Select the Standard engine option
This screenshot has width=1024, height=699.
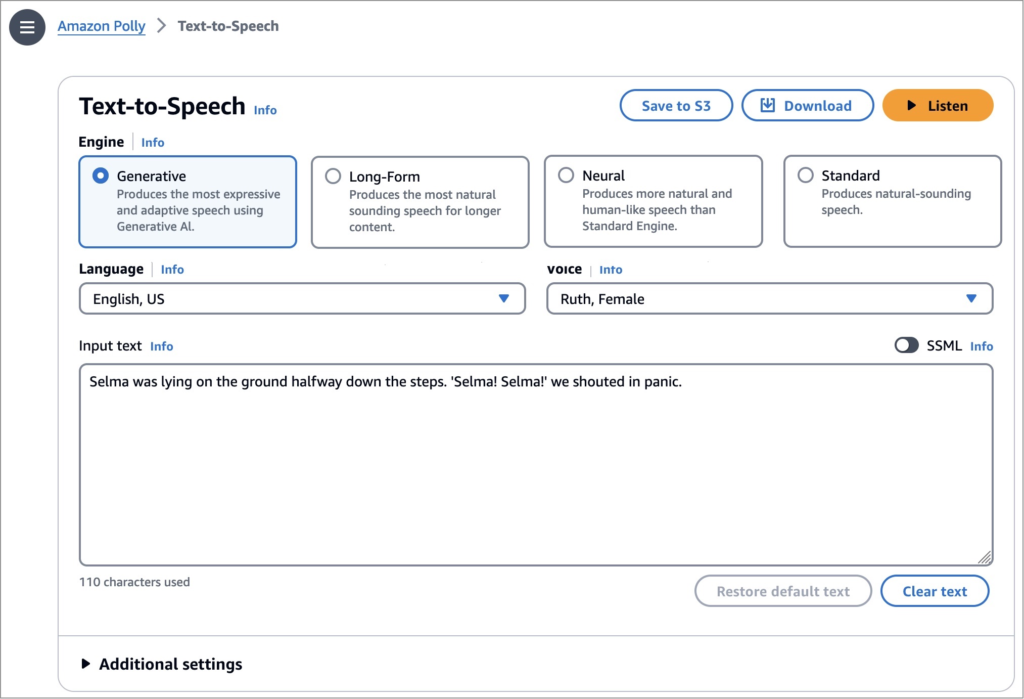(x=806, y=175)
